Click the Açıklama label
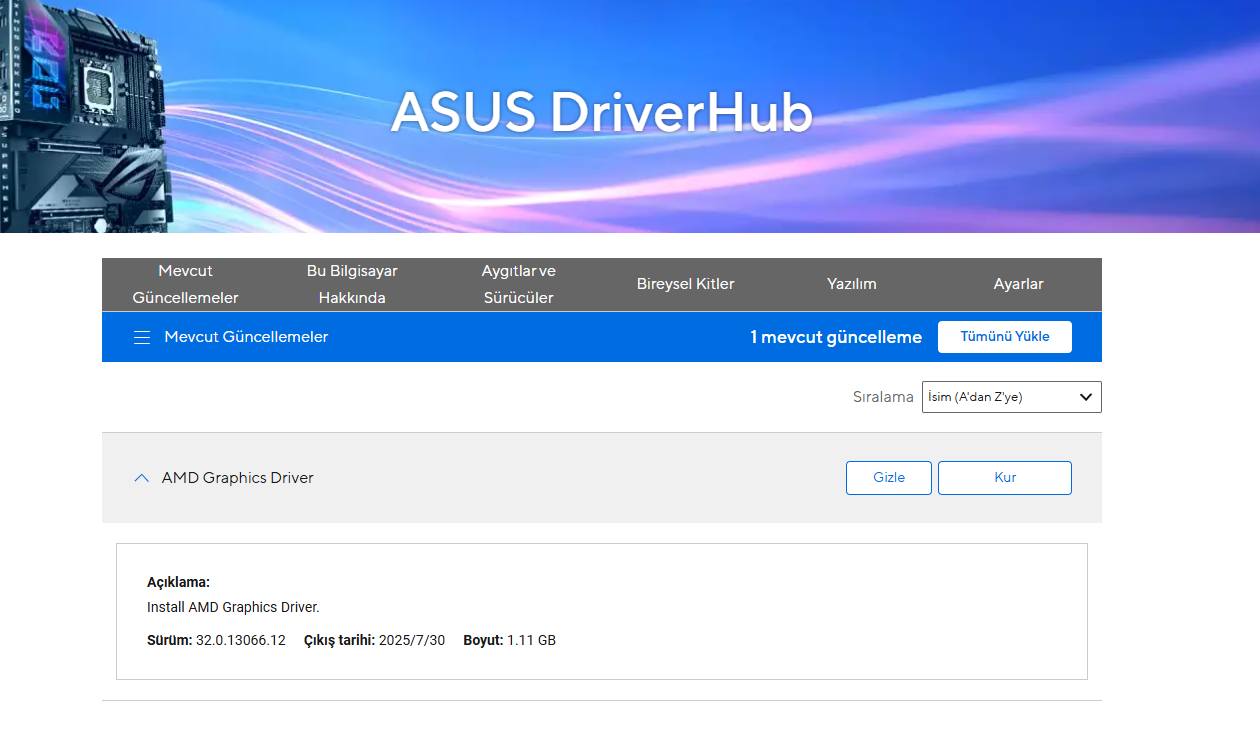The height and width of the screenshot is (754, 1260). tap(178, 582)
